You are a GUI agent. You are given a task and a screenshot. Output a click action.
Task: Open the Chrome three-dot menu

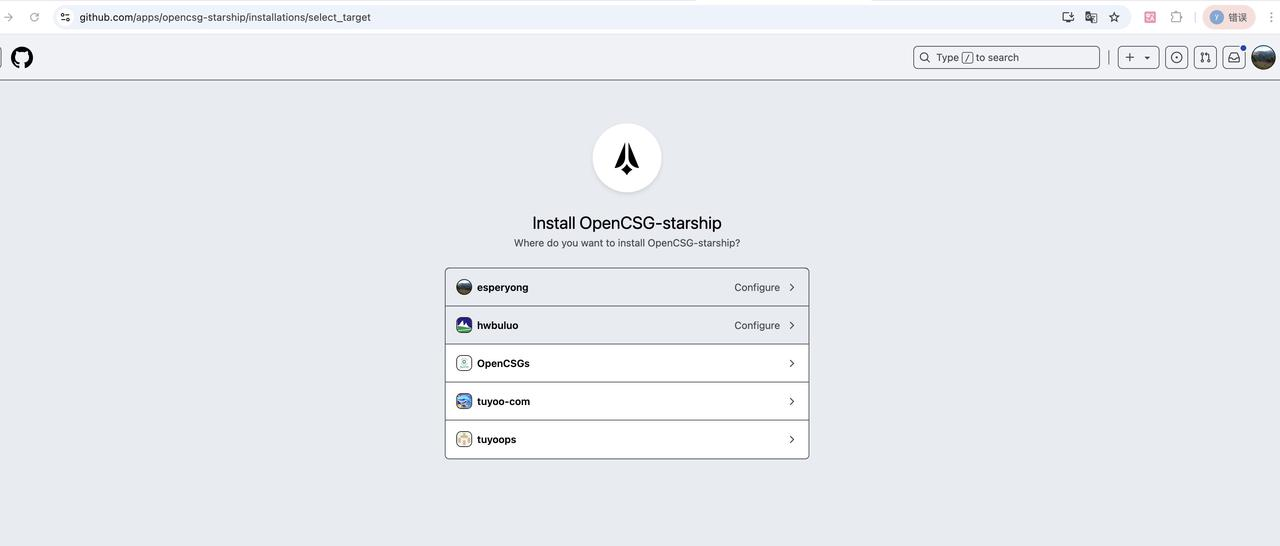[x=1270, y=17]
